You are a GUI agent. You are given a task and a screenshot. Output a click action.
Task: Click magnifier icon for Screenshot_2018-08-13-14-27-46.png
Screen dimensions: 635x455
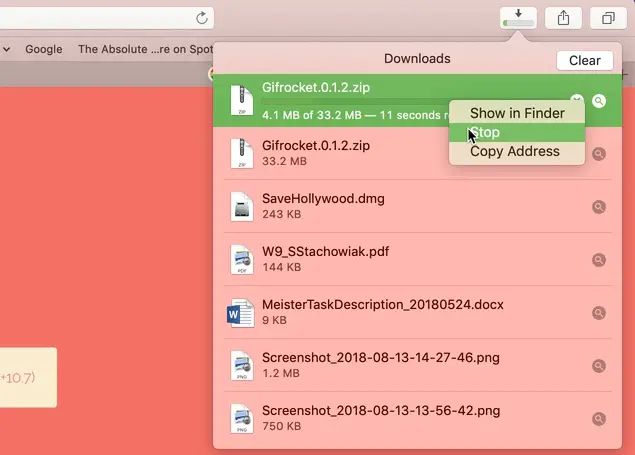coord(599,366)
